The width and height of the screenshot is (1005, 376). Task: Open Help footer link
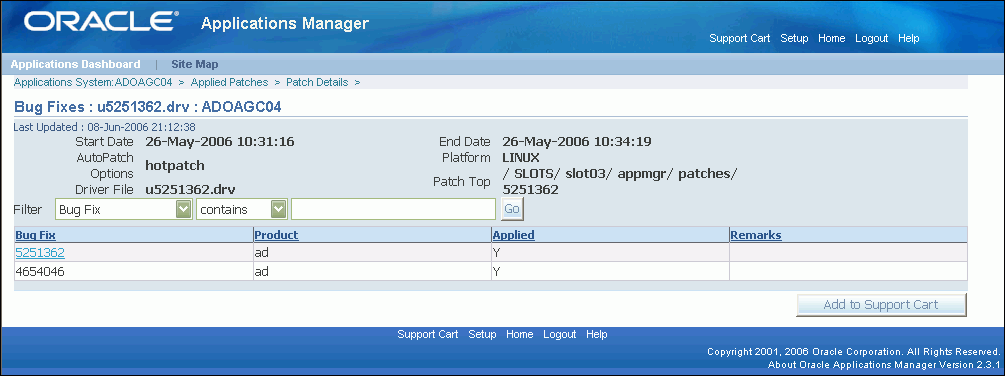597,334
